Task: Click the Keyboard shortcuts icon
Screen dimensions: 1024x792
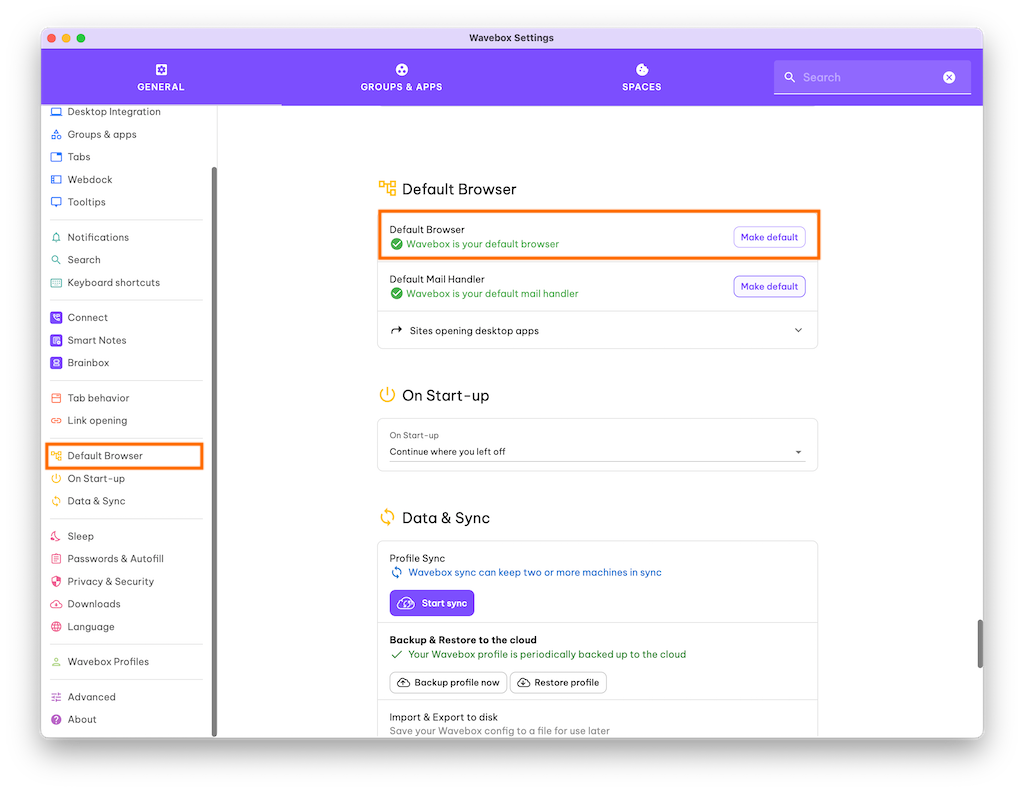Action: [56, 283]
